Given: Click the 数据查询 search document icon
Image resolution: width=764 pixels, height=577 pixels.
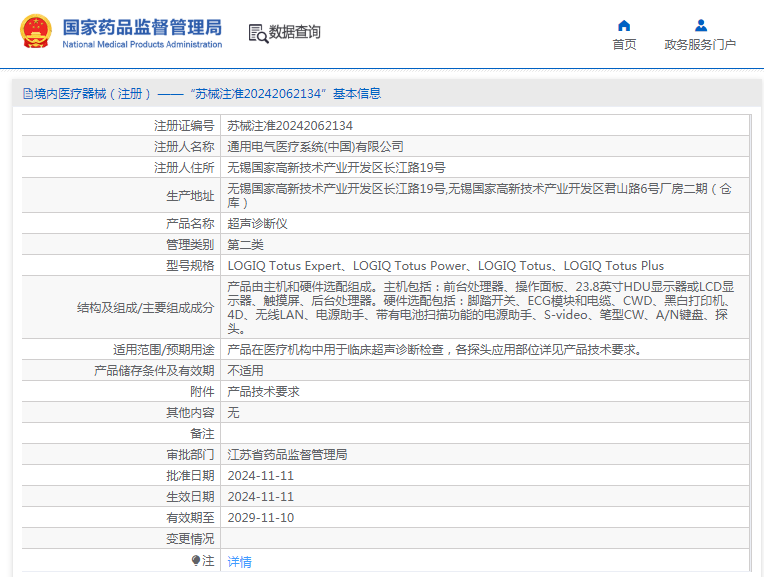Looking at the screenshot, I should point(258,33).
